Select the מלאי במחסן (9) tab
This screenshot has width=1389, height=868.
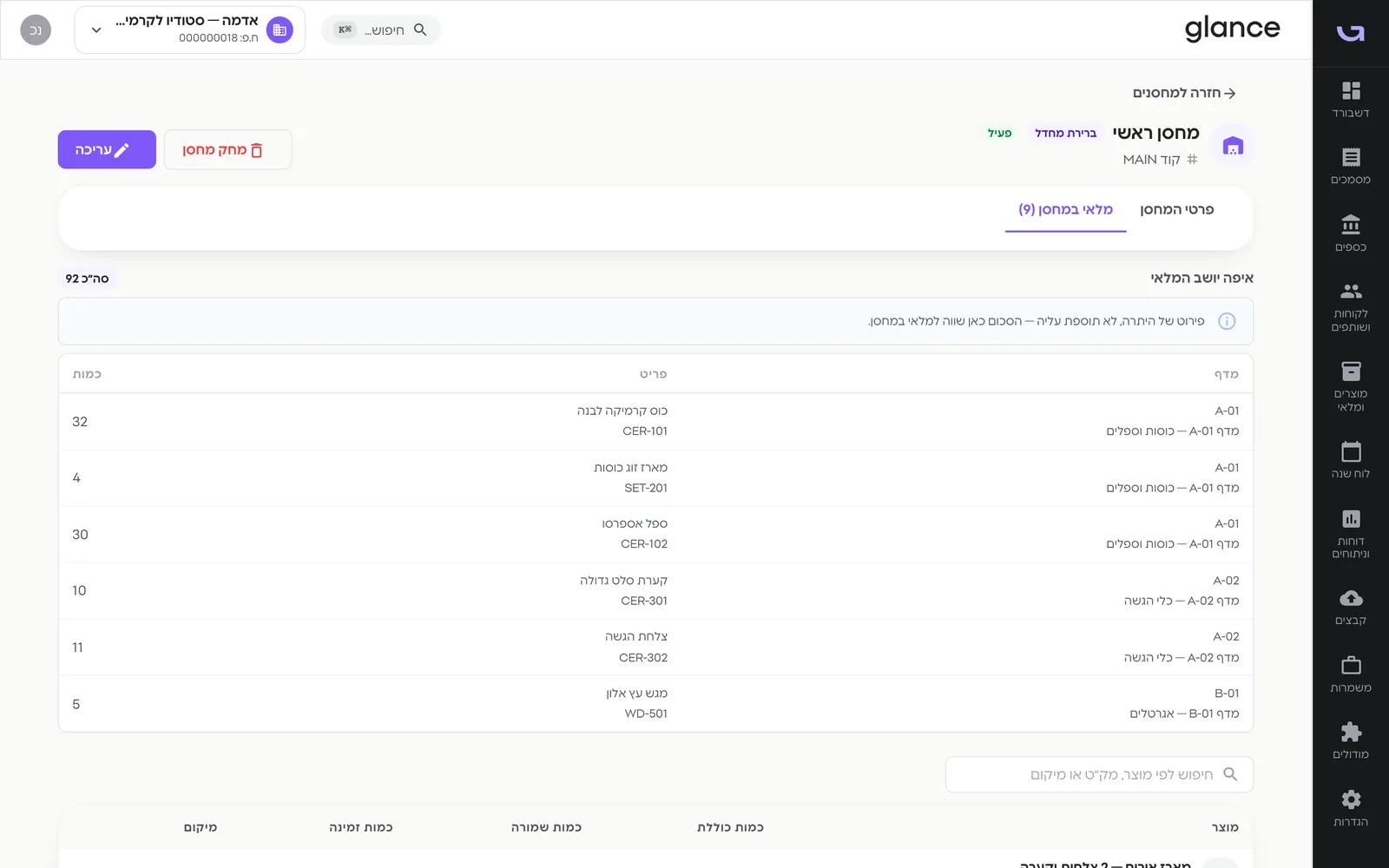pos(1065,209)
